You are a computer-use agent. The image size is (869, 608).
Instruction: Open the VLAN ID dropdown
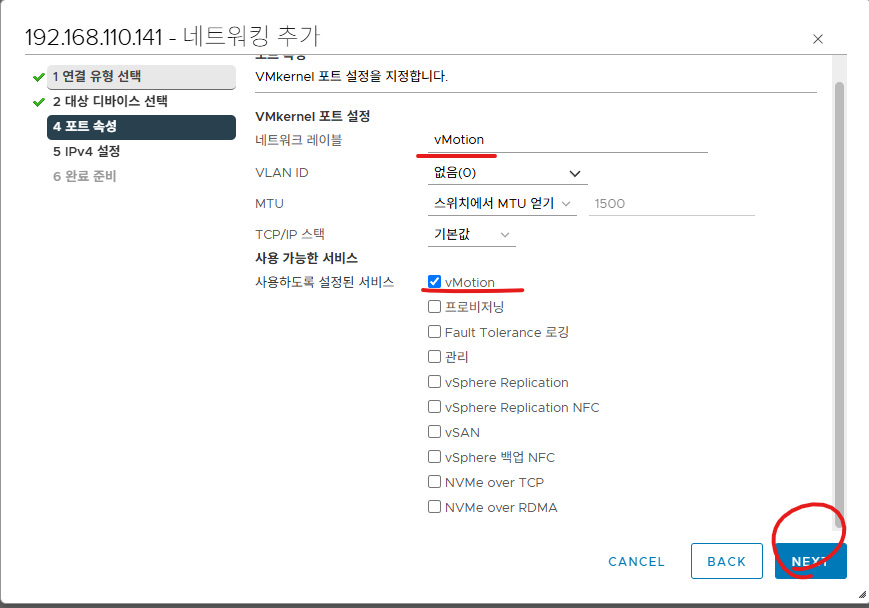(x=507, y=173)
